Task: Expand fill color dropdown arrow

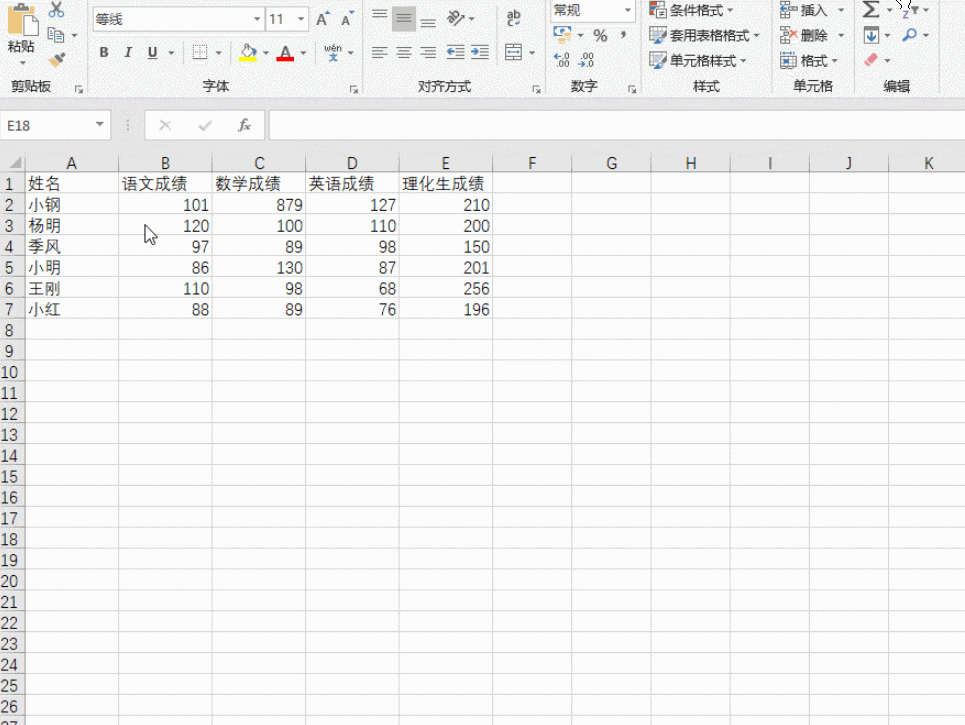Action: 266,53
